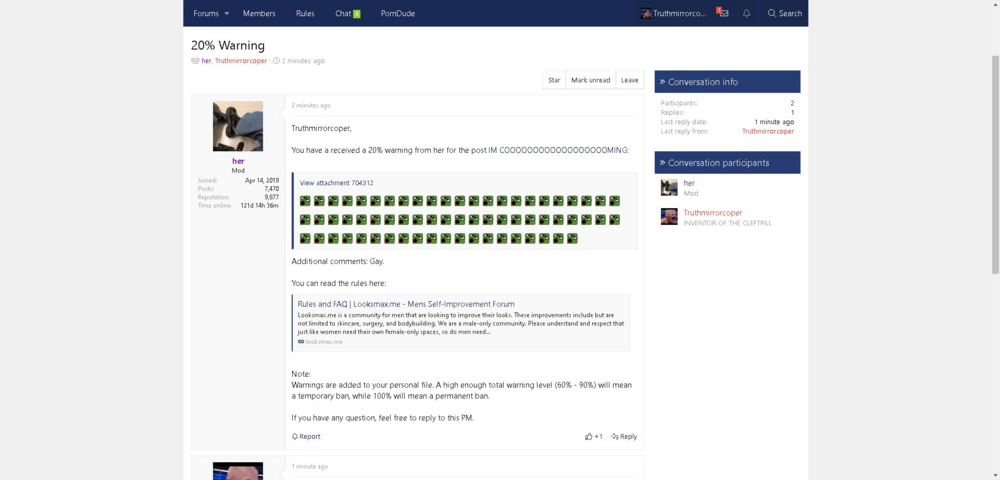Reply to the warning message
Viewport: 1000px width, 480px height.
624,437
